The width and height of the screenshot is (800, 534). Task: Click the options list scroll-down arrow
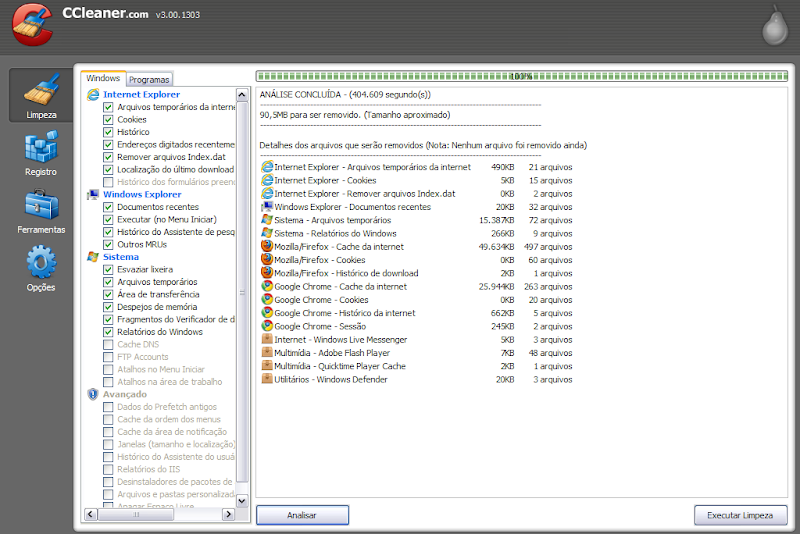point(242,500)
